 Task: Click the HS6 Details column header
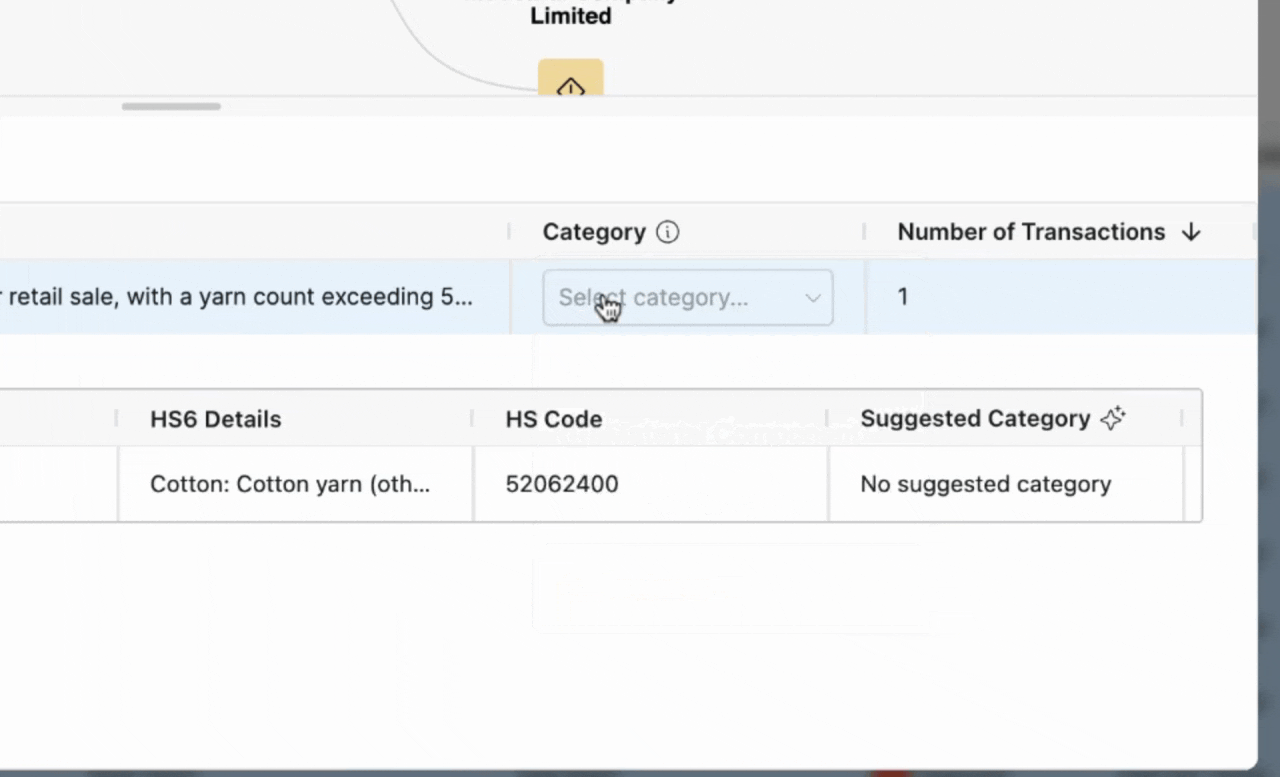(x=215, y=419)
